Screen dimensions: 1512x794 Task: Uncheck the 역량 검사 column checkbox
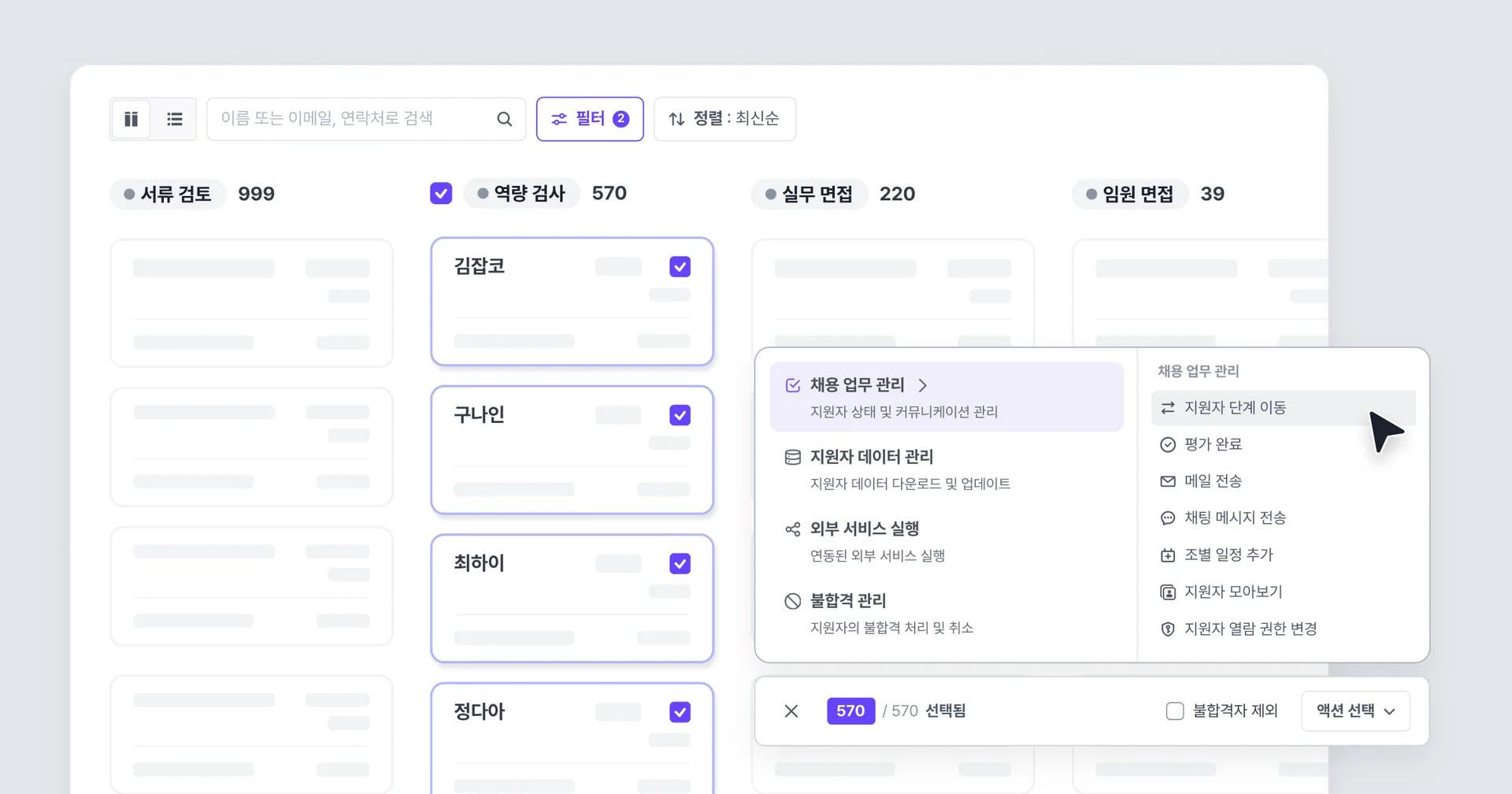pyautogui.click(x=441, y=192)
